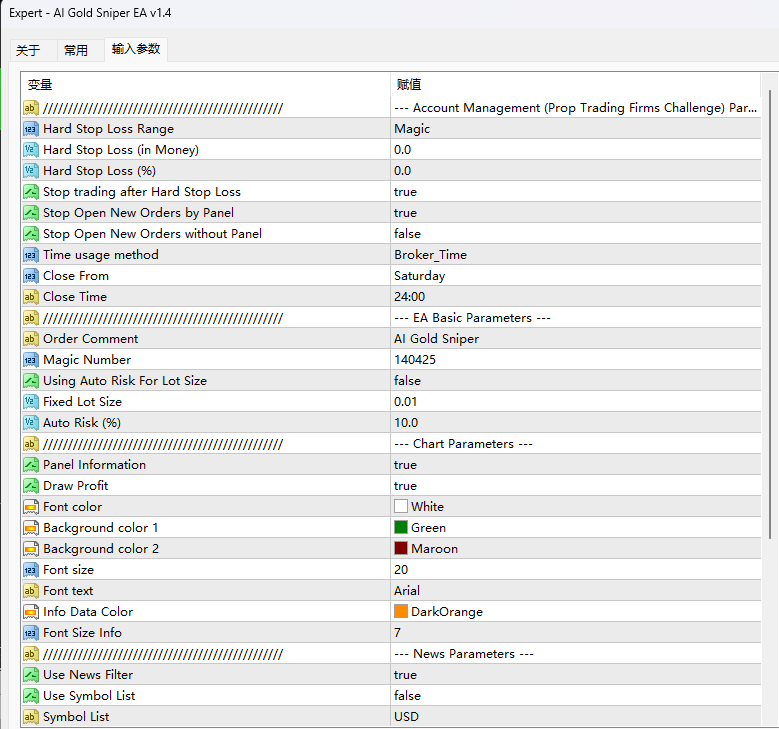Click the DarkOrange Info Data Color swatch

pos(401,612)
